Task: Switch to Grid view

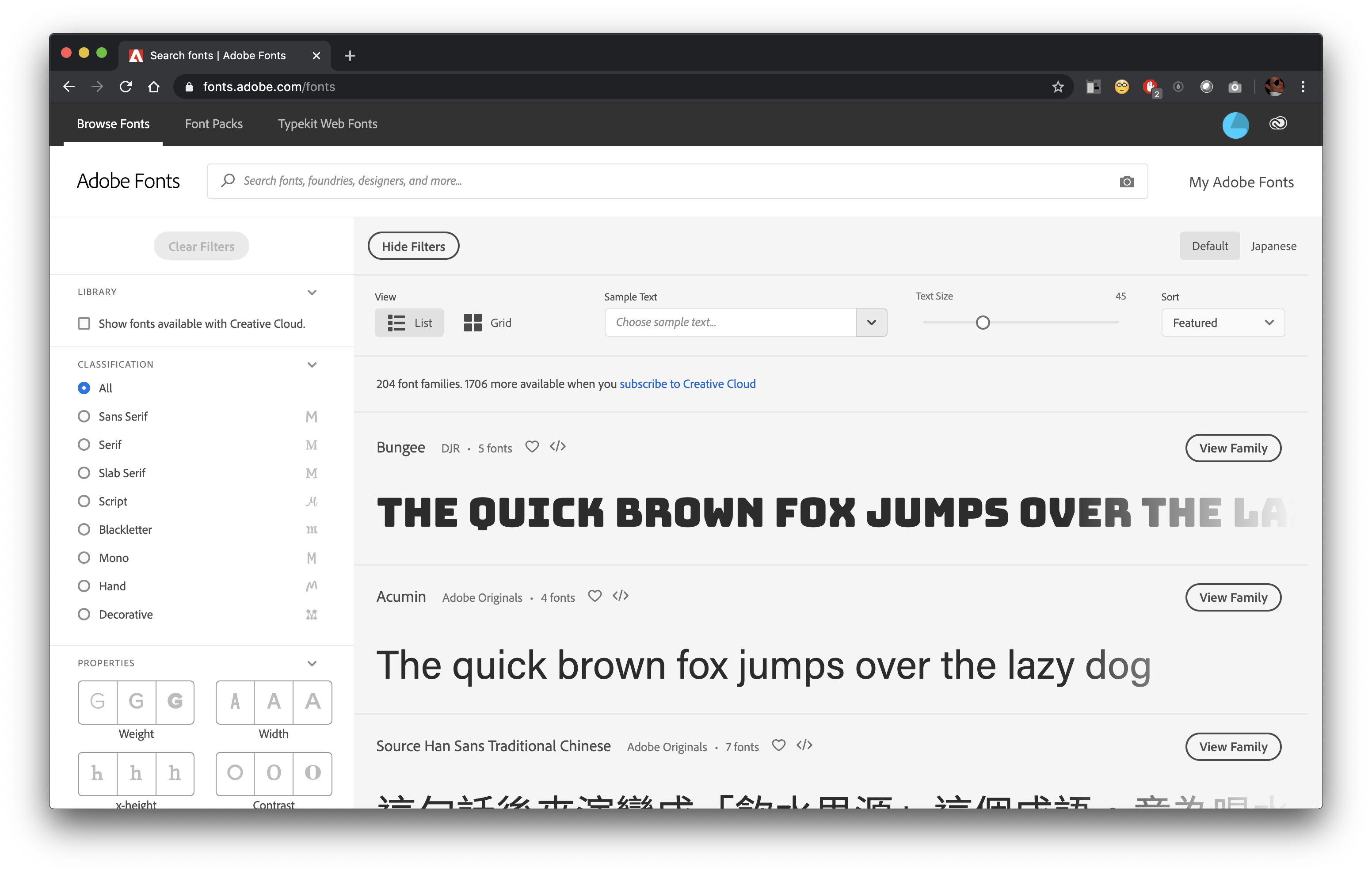Action: tap(487, 322)
